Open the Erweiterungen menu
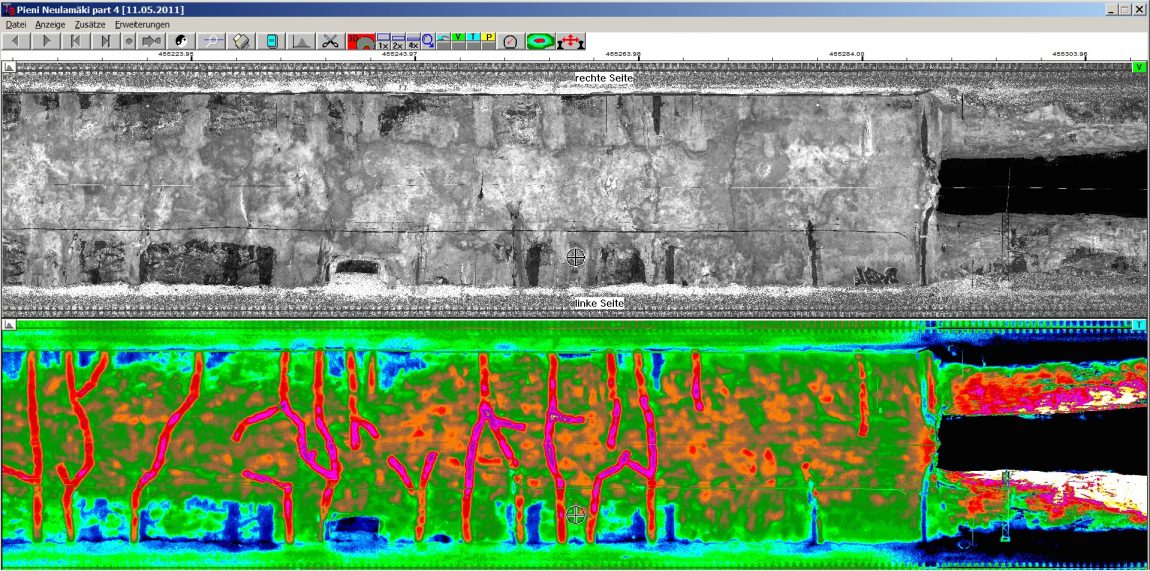Screen dimensions: 1150x571 pyautogui.click(x=142, y=24)
